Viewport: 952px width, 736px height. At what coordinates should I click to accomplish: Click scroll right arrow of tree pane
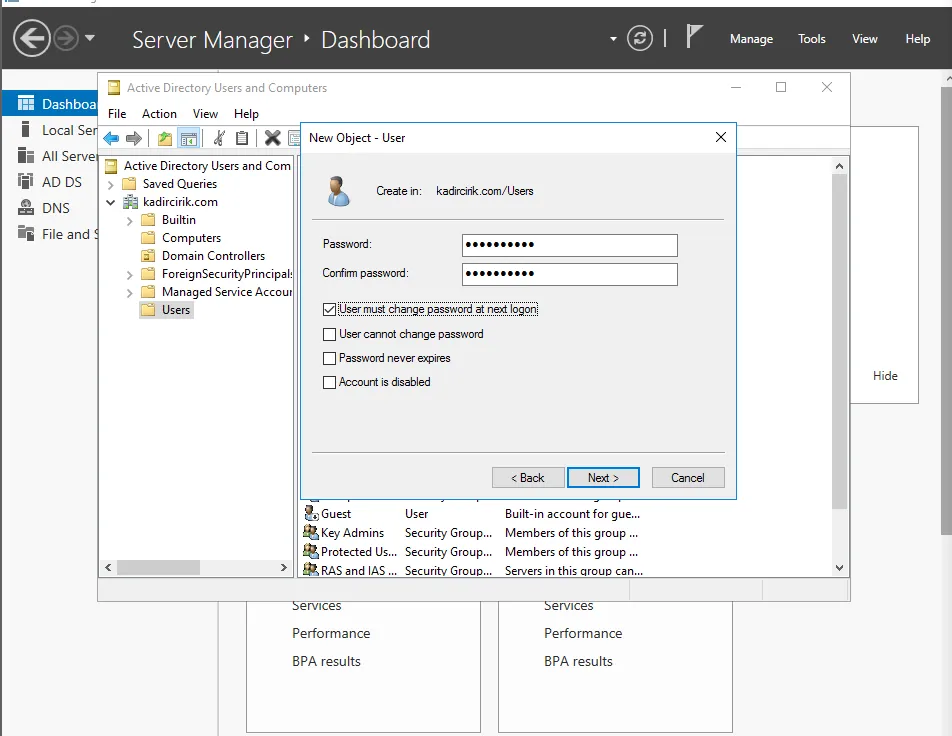(283, 567)
